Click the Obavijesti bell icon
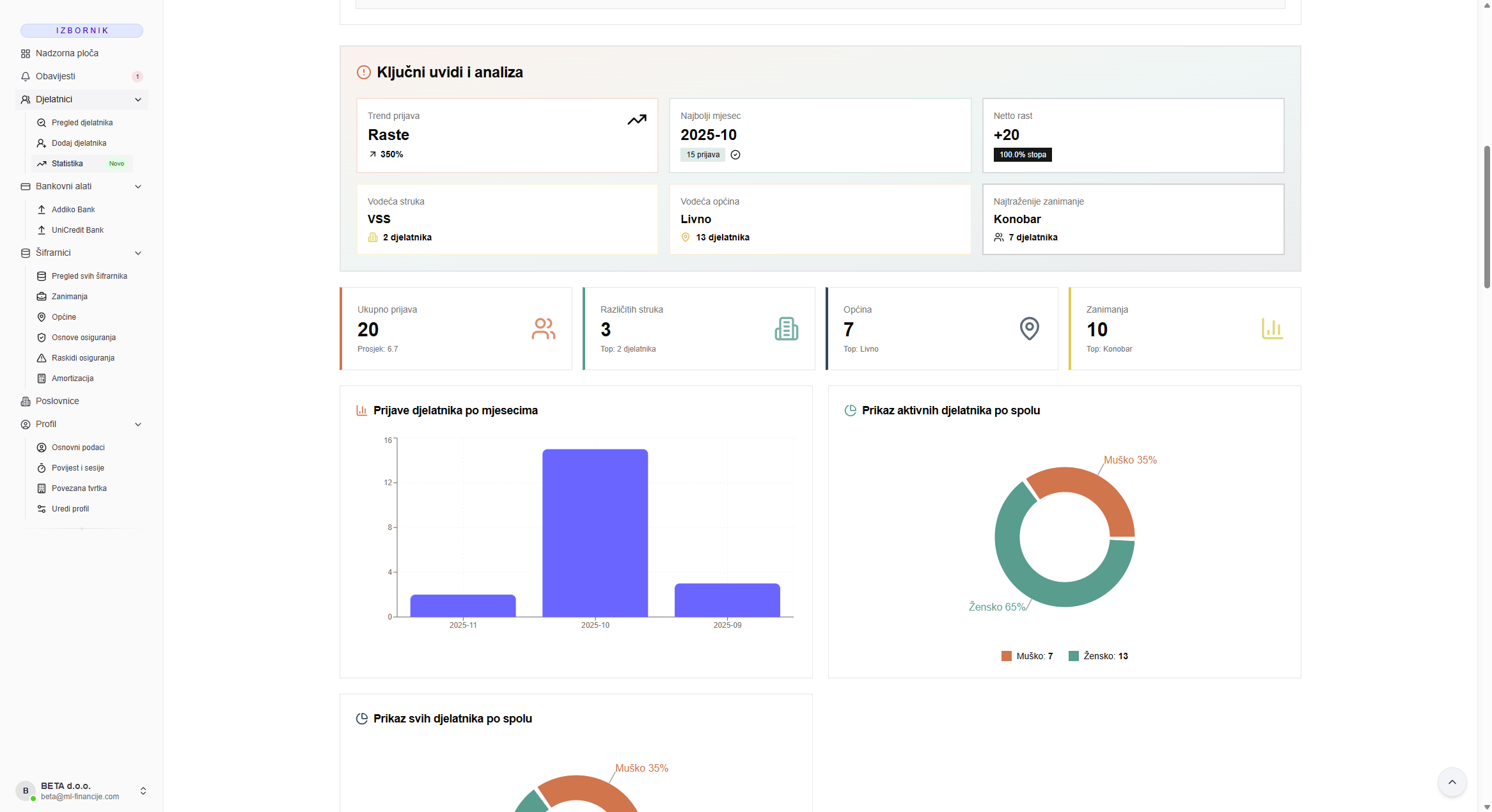This screenshot has width=1492, height=812. (x=26, y=77)
